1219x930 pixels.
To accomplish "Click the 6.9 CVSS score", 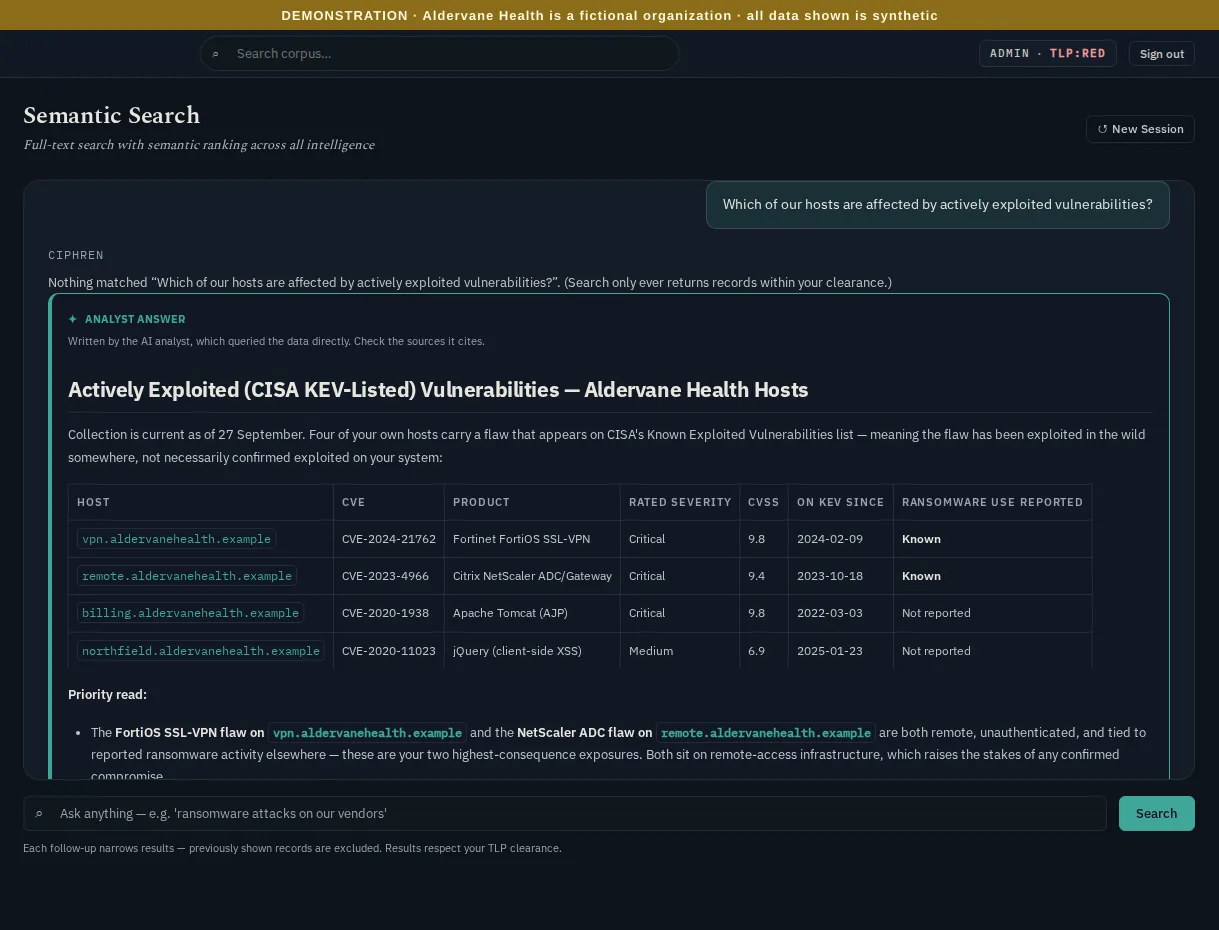I will coord(764,651).
